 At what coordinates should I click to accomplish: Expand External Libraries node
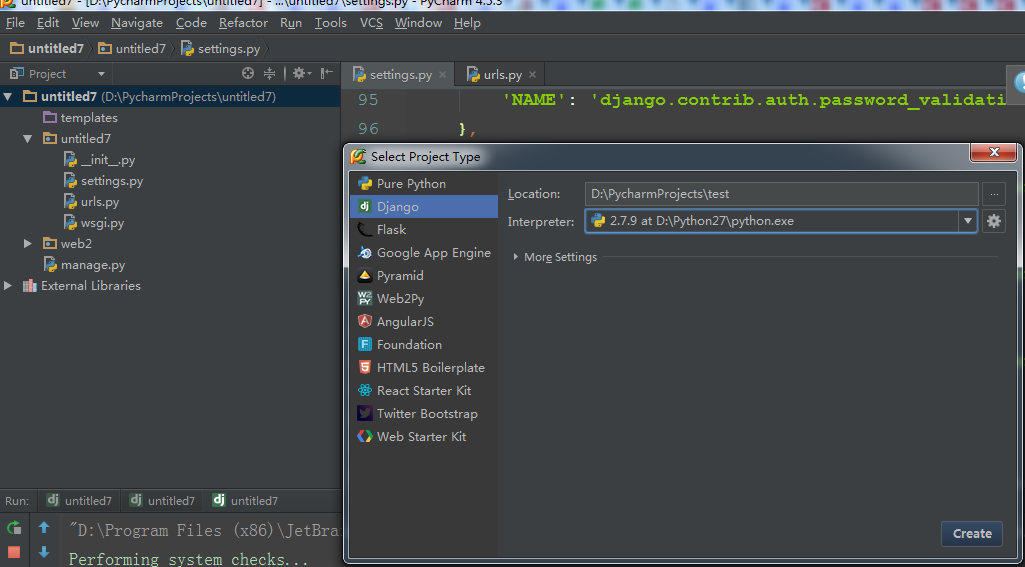(8, 285)
